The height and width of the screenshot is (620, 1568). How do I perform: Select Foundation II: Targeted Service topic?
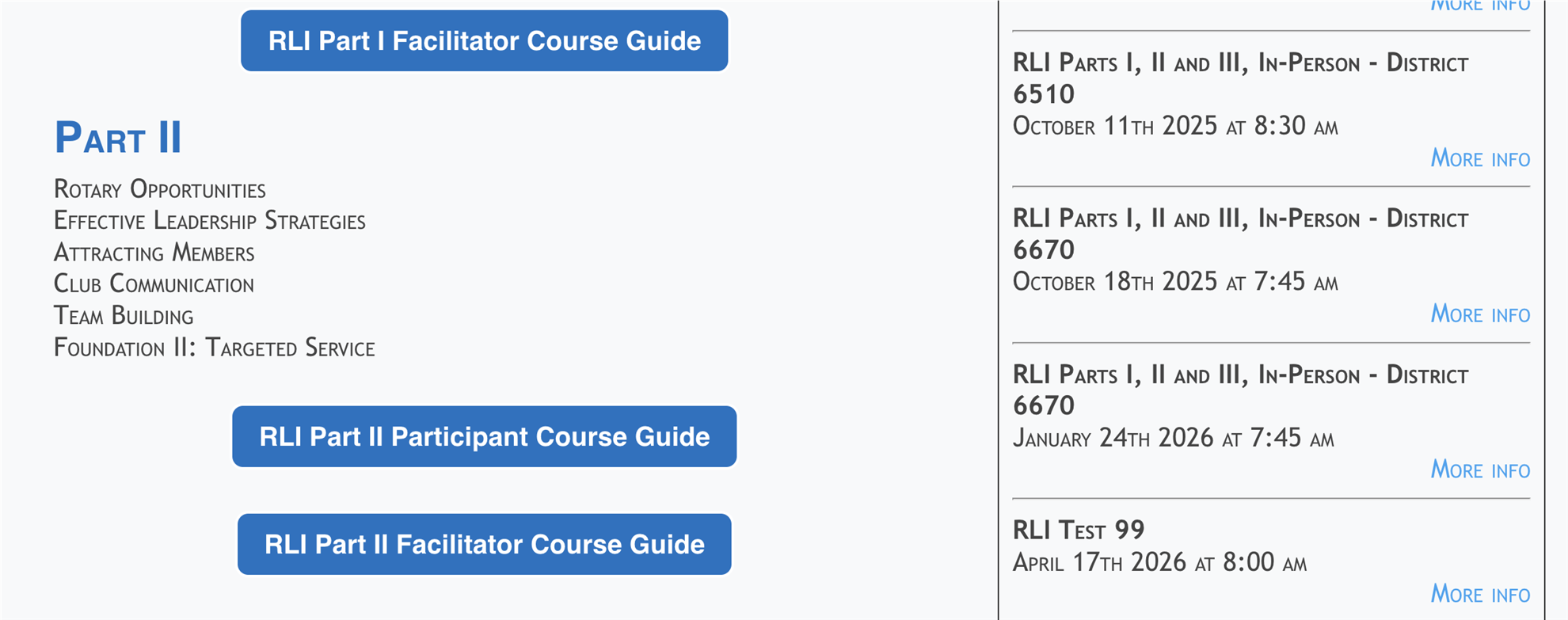214,348
